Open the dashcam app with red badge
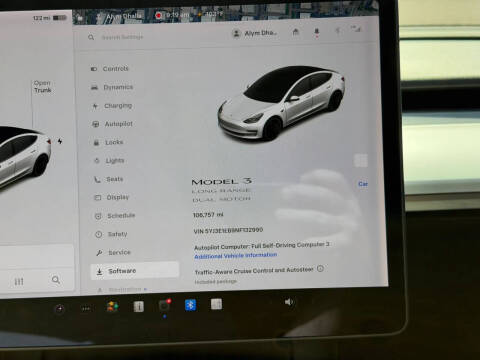 tap(164, 305)
